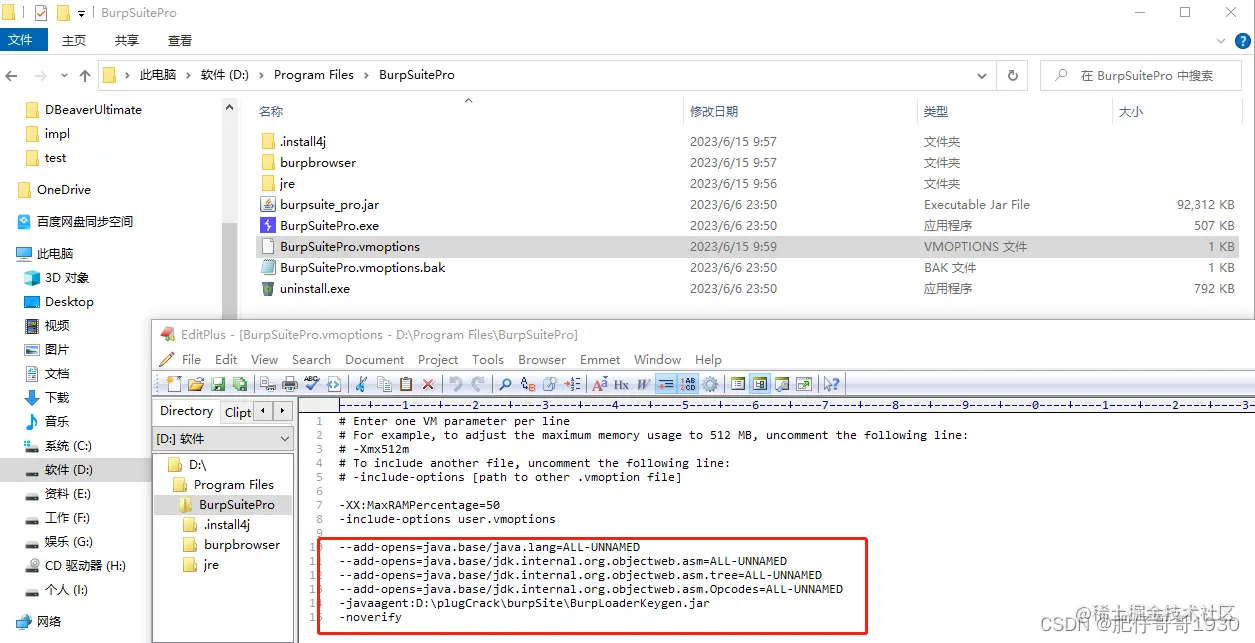Open the address bar history dropdown
The height and width of the screenshot is (643, 1255).
tap(981, 75)
